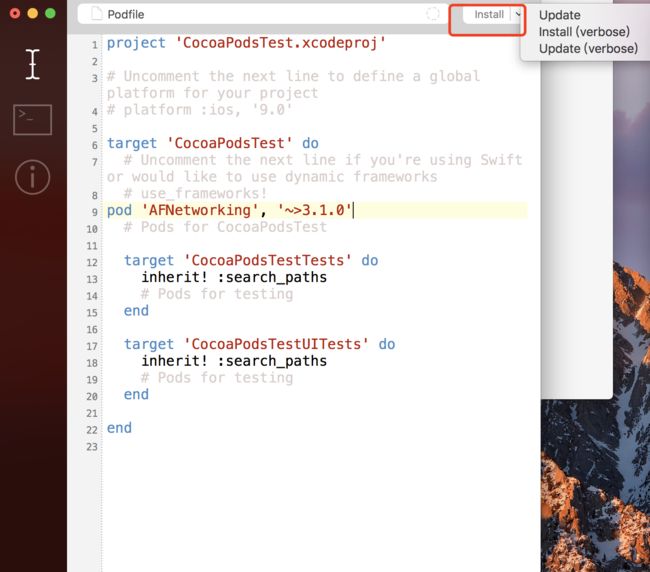Click the "# platform :ios, '9.0'" comment
The width and height of the screenshot is (650, 572).
coord(199,110)
